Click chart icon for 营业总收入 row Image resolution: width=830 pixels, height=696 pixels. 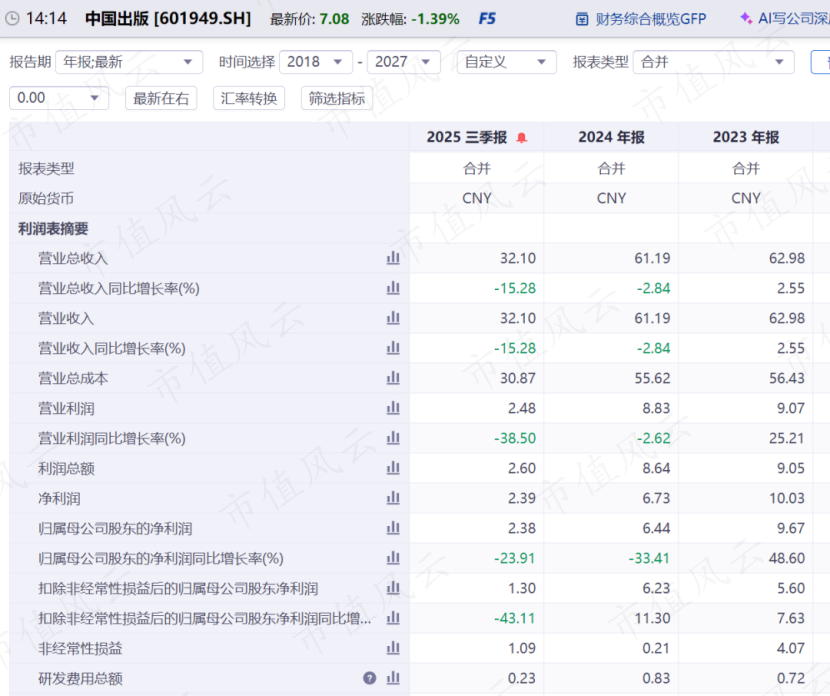pyautogui.click(x=393, y=258)
